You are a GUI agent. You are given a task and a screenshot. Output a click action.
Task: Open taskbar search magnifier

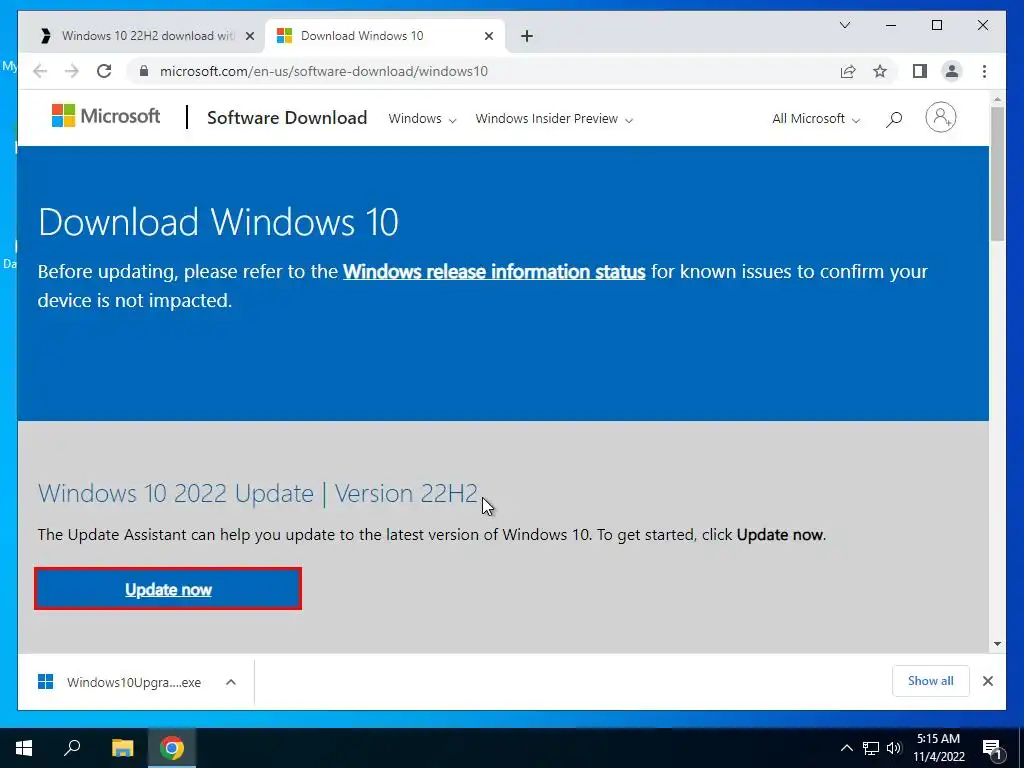click(72, 748)
